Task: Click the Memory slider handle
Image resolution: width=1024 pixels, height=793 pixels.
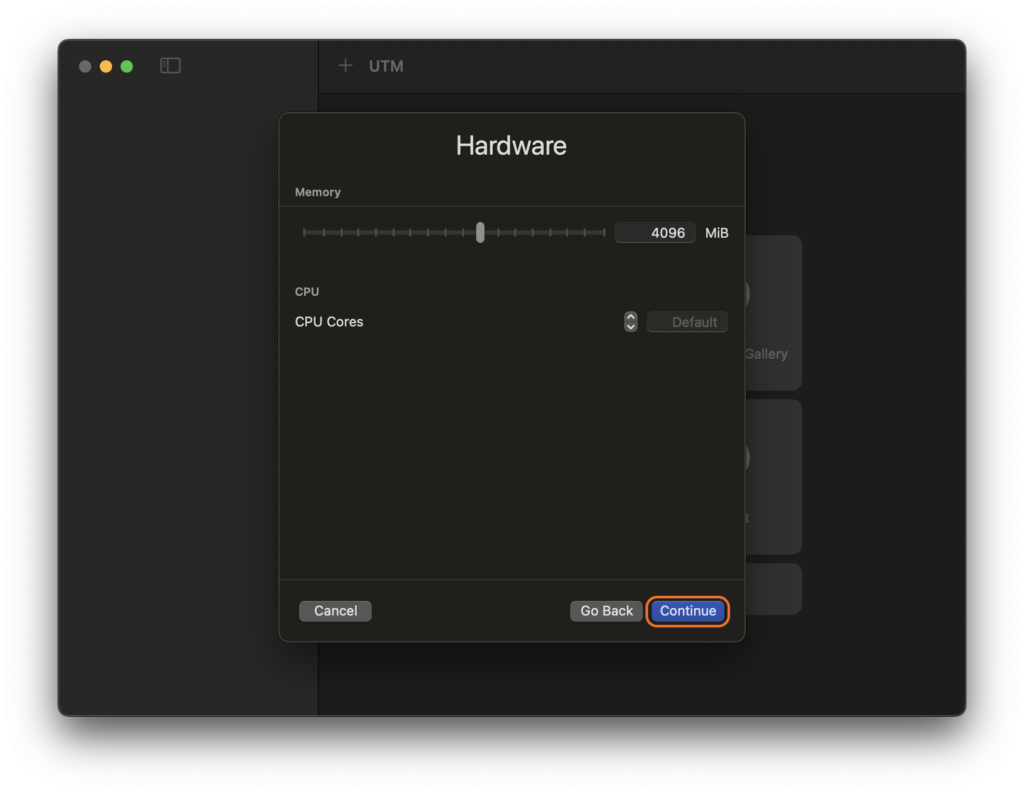Action: coord(480,232)
